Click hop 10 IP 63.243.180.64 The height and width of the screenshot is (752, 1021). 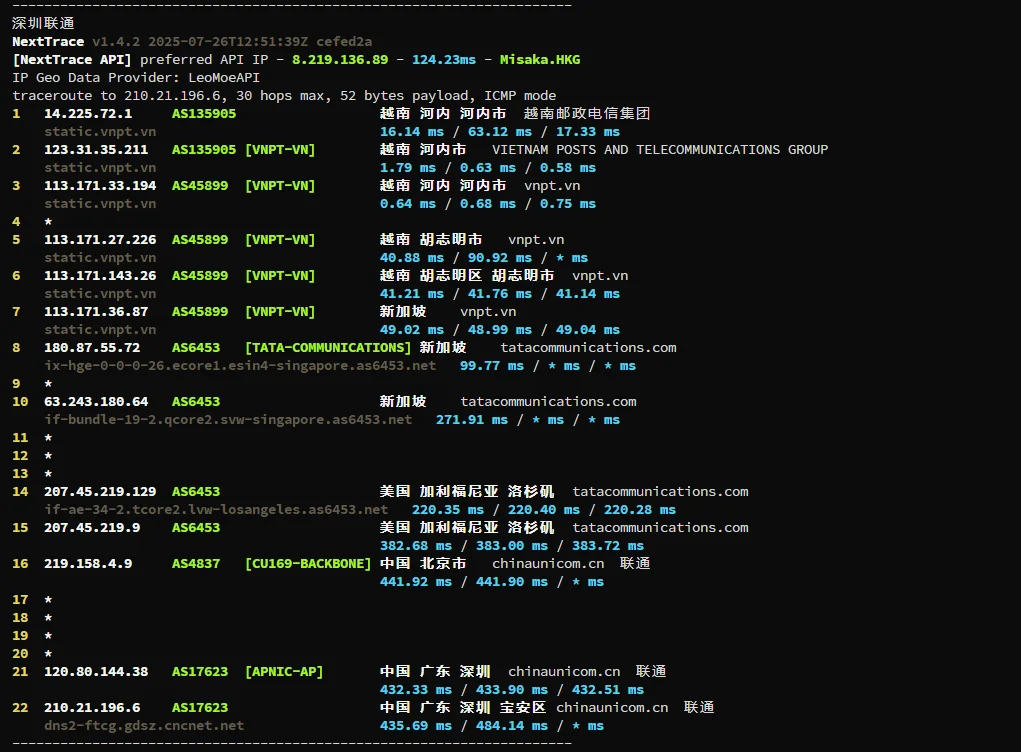pyautogui.click(x=96, y=402)
